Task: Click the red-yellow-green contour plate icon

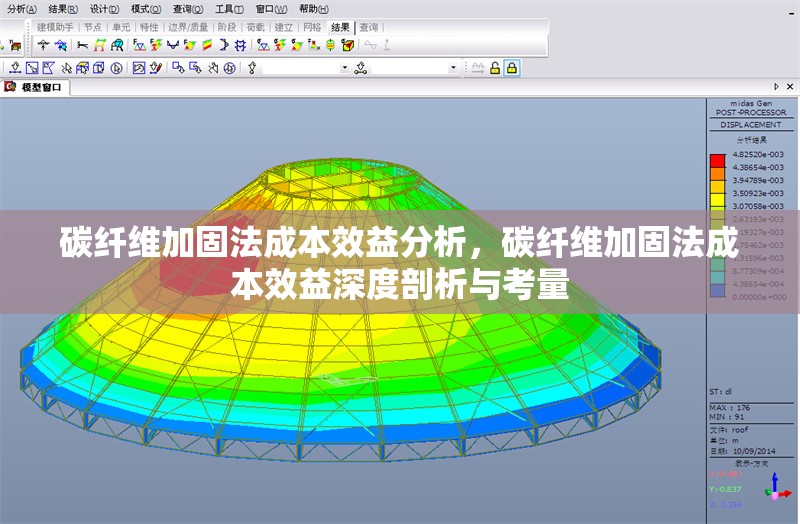Action: [207, 45]
